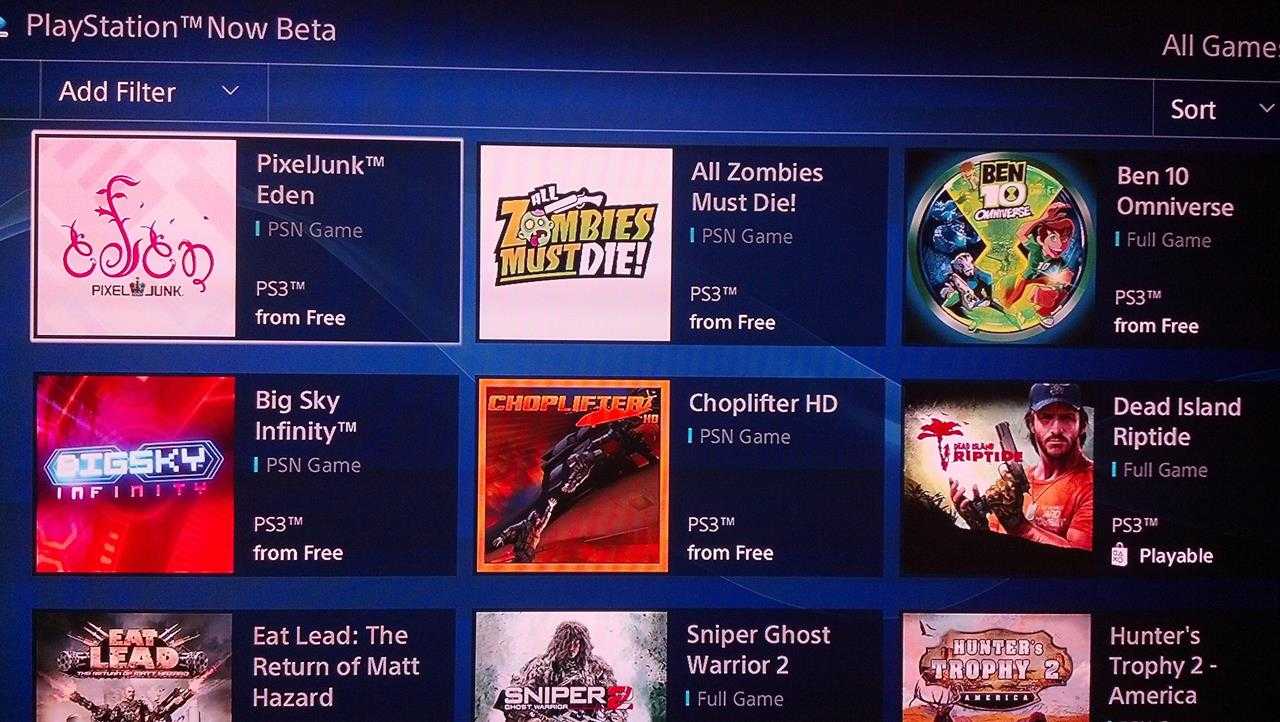Expand the Add Filter dropdown
Viewport: 1280px width, 722px height.
click(154, 92)
